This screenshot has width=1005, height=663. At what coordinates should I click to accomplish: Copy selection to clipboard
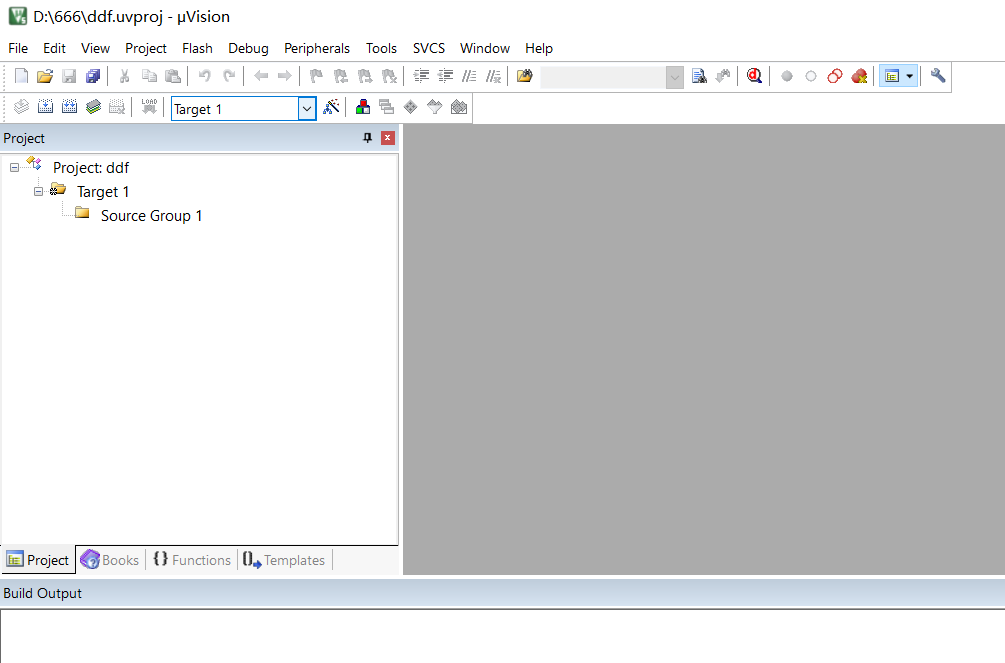pyautogui.click(x=149, y=76)
